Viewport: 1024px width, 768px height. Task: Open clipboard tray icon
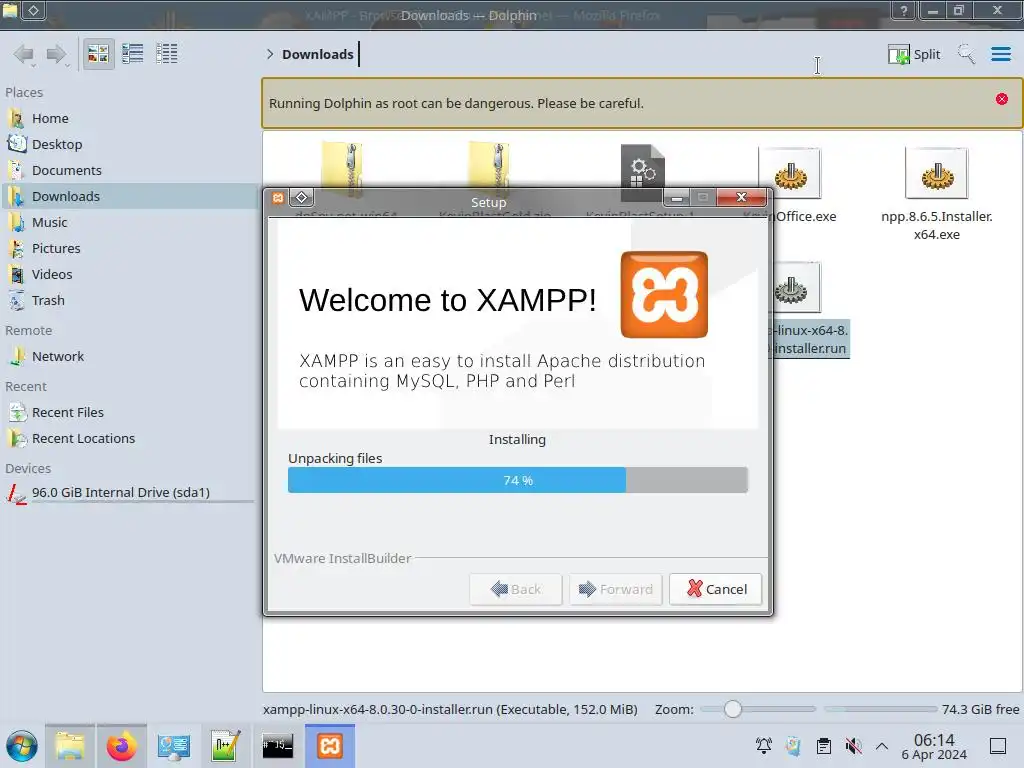click(x=824, y=746)
